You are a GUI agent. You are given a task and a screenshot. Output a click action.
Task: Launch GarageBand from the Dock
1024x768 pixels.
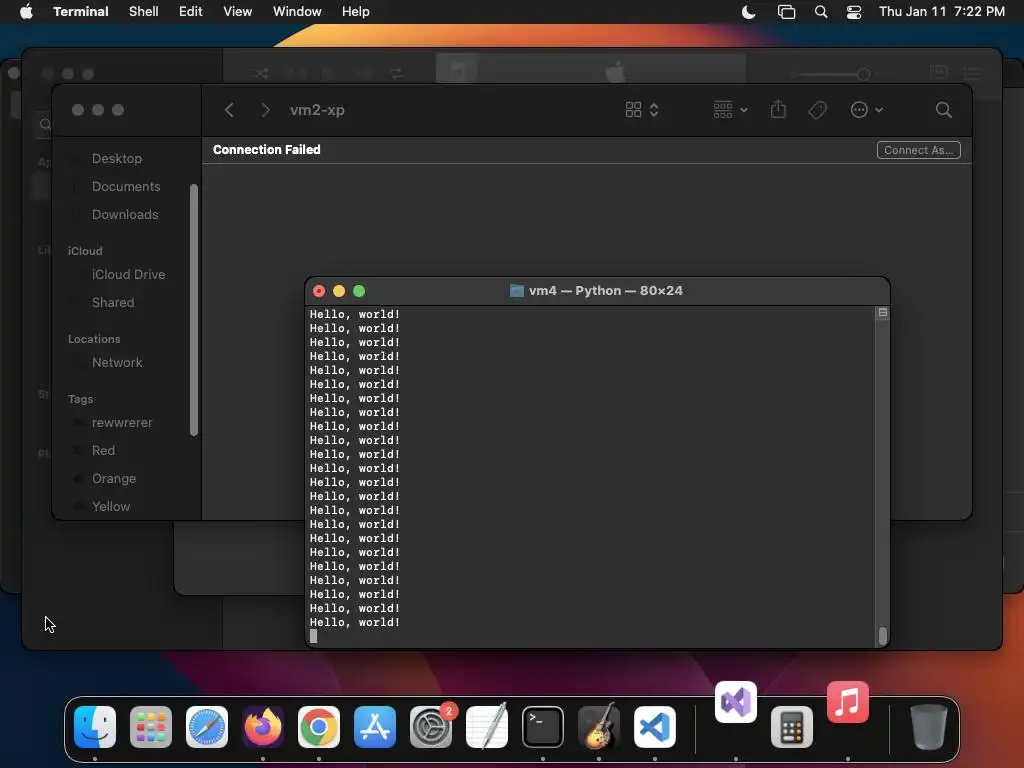click(x=599, y=727)
